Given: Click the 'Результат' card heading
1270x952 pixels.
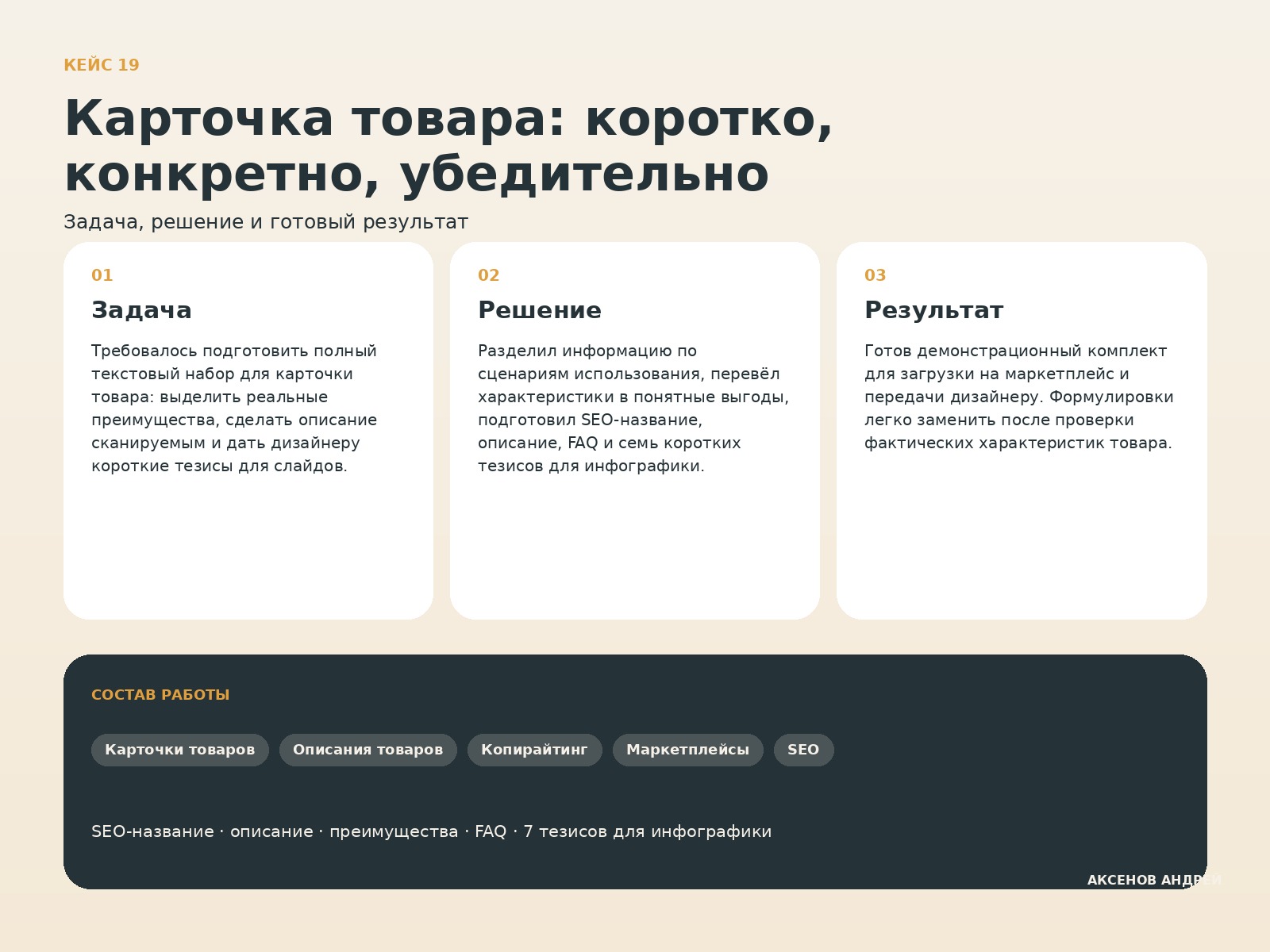Looking at the screenshot, I should coord(934,310).
